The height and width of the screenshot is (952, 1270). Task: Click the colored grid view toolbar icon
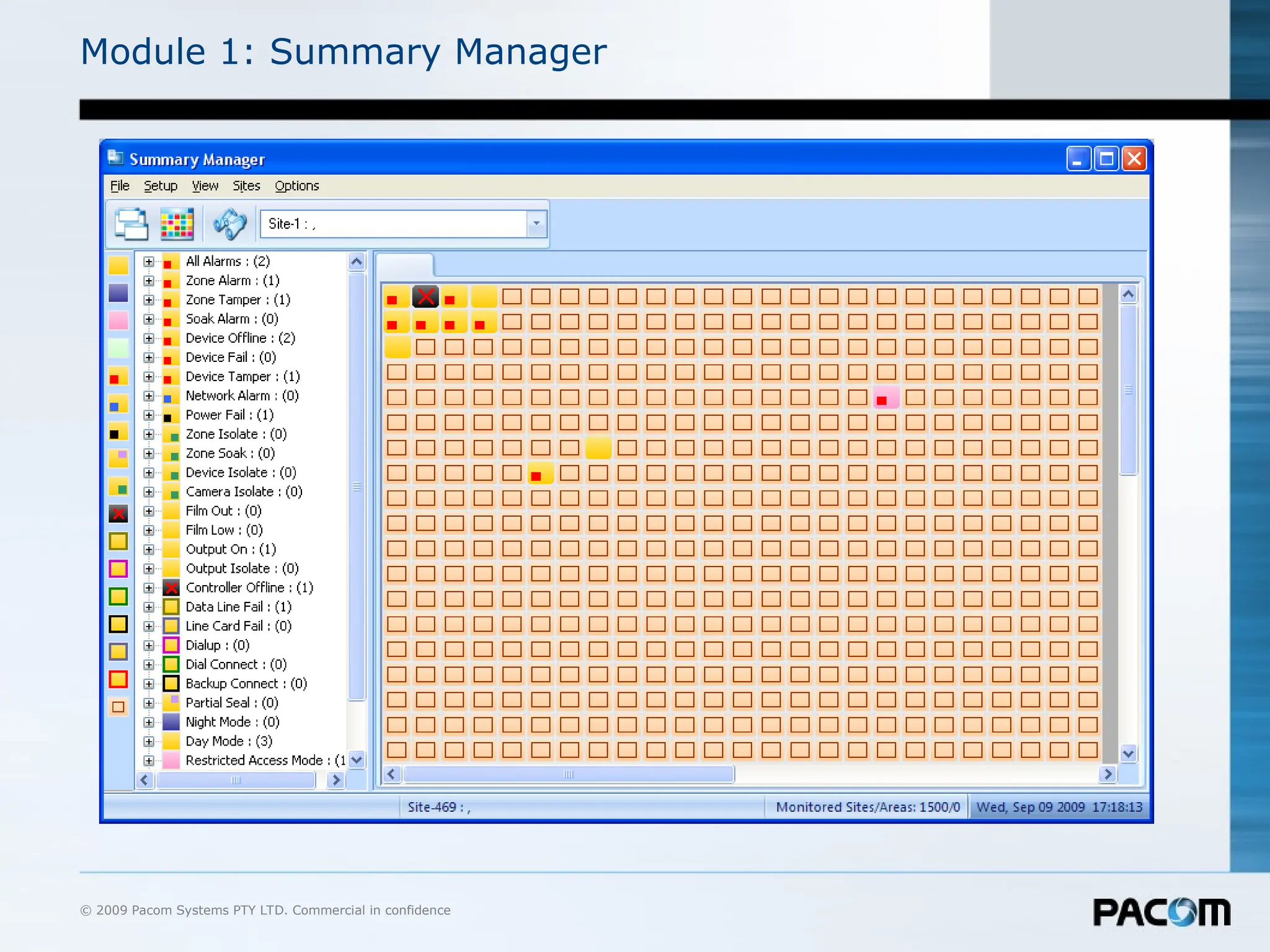pos(177,224)
